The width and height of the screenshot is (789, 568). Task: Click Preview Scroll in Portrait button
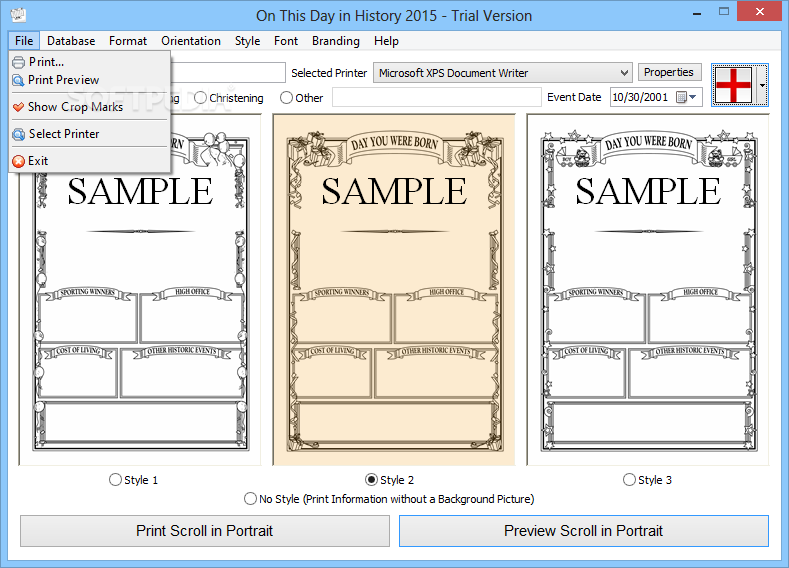click(x=584, y=531)
